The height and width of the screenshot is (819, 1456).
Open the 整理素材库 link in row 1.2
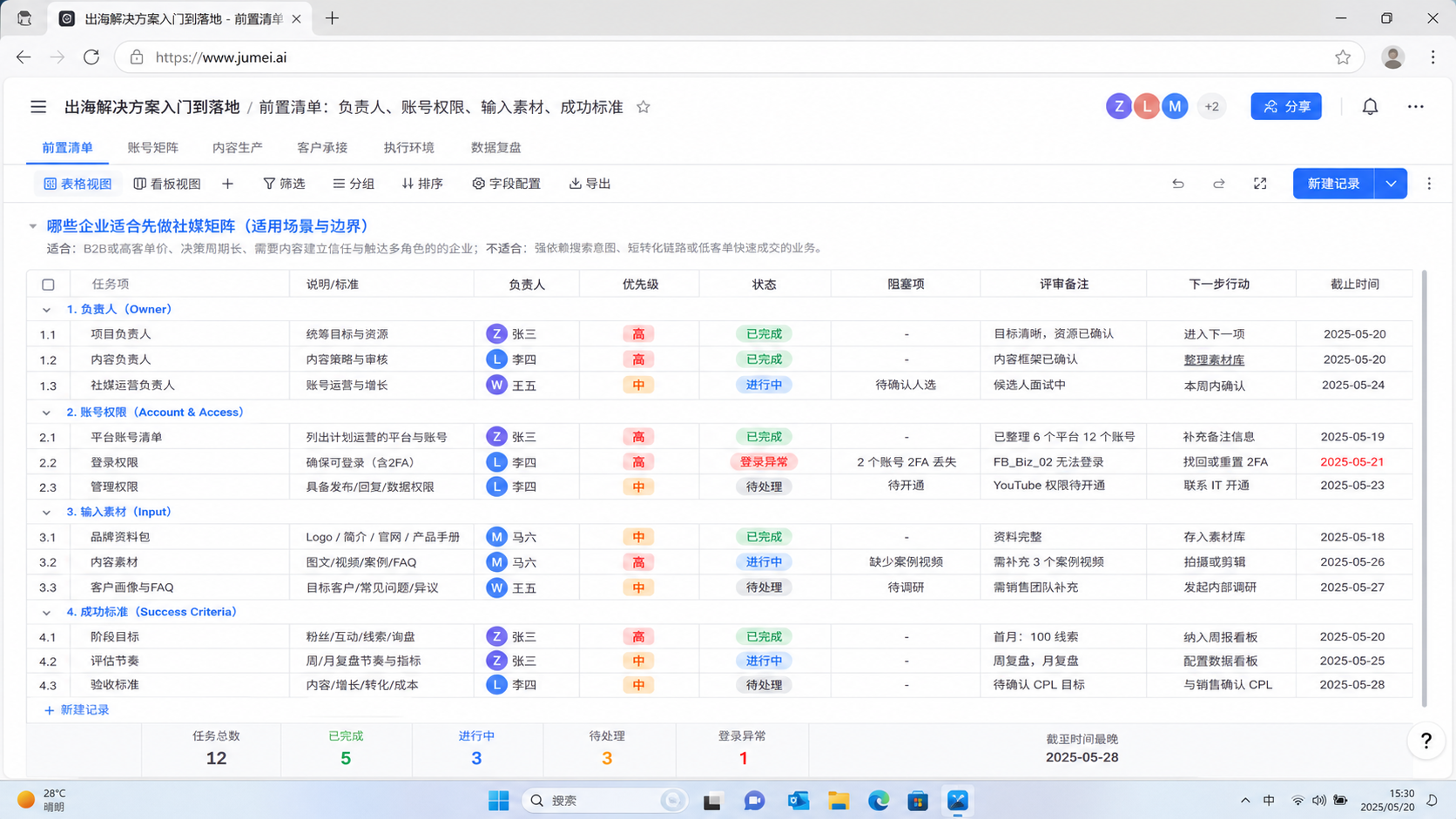click(x=1214, y=359)
